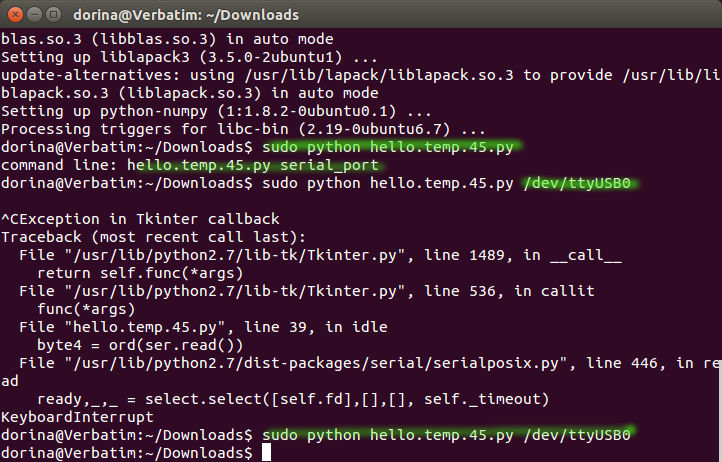Image resolution: width=722 pixels, height=462 pixels.
Task: Click the serialposix.py line 446 traceback entry
Action: (361, 372)
